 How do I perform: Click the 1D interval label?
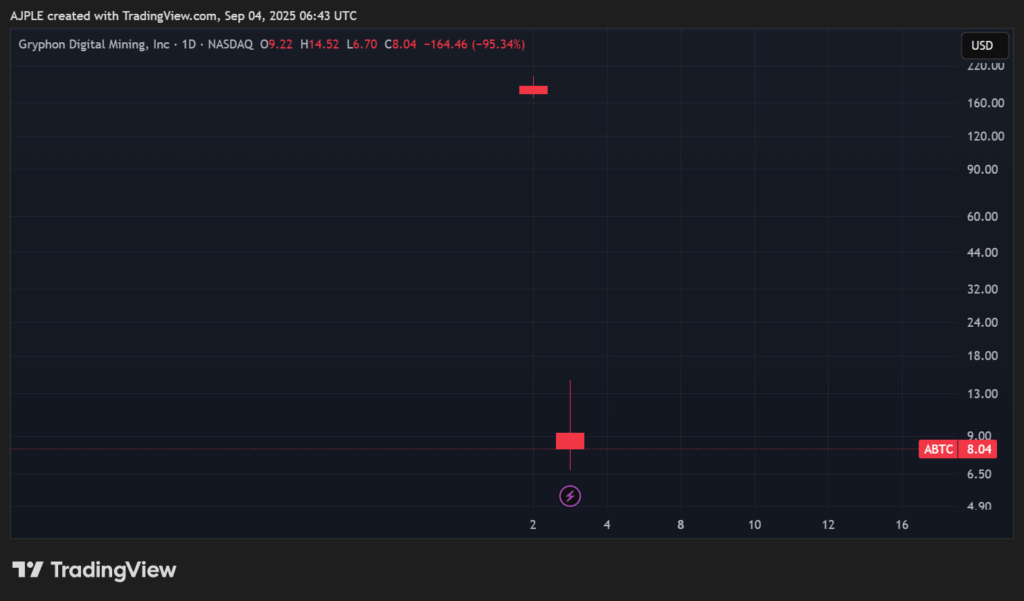click(188, 45)
